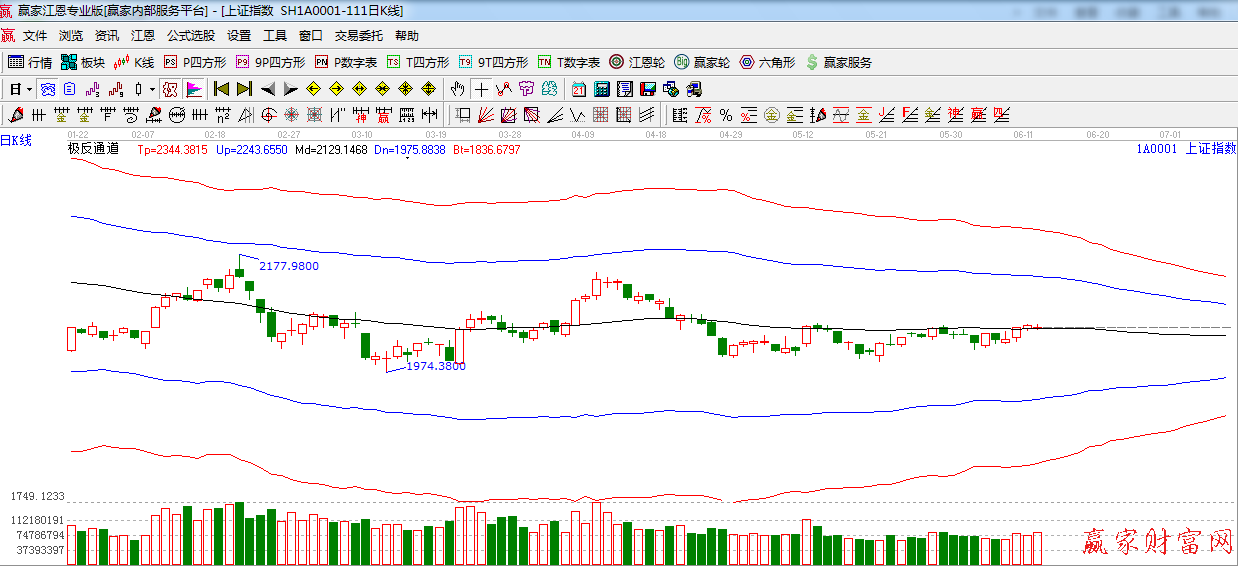Expand the candlestick style dropdown arrow

(x=152, y=89)
